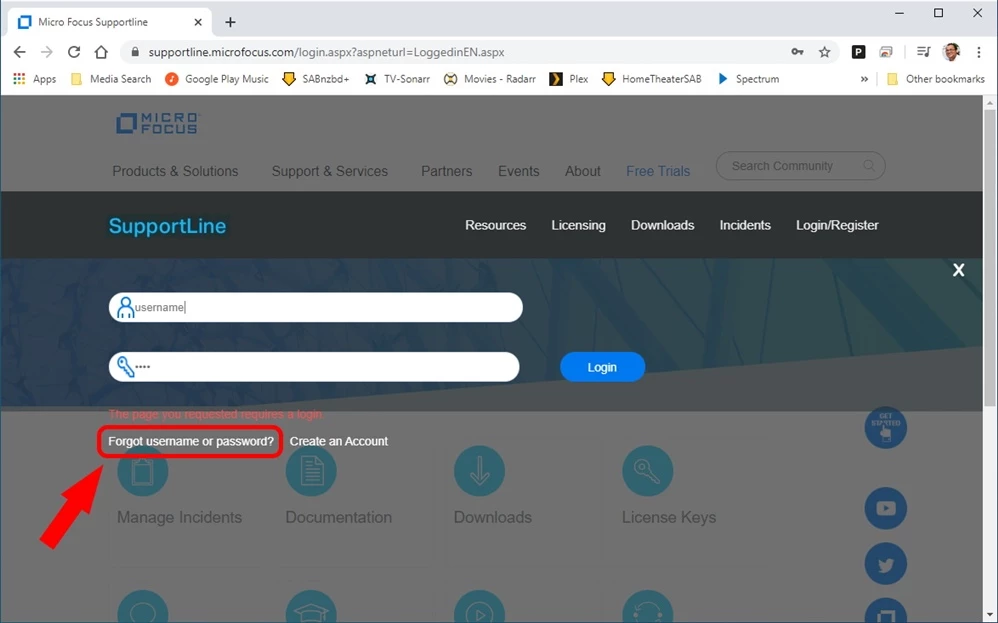This screenshot has height=623, width=998.
Task: Open the Incidents nav item
Action: [745, 225]
